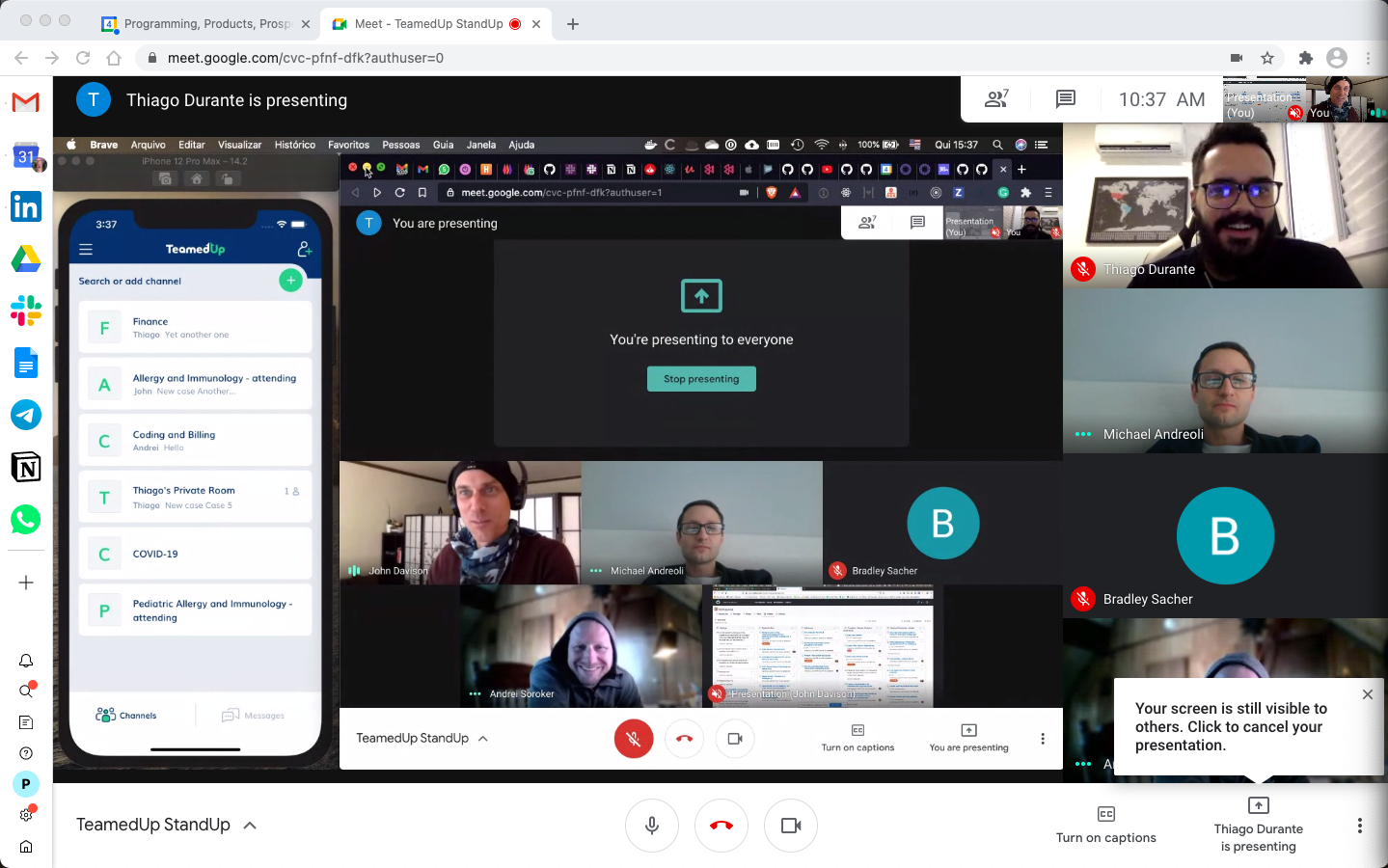Hang up the call
1388x868 pixels.
pos(721,826)
